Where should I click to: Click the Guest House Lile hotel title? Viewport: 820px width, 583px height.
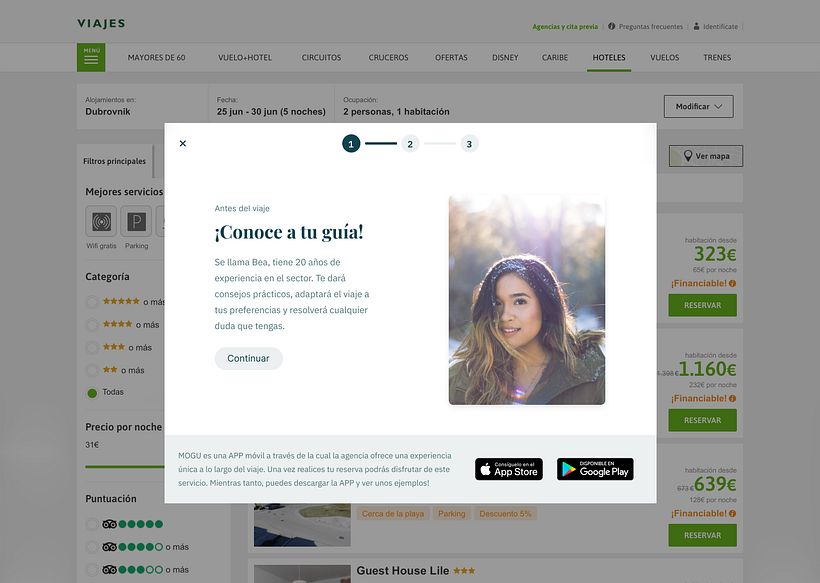[x=402, y=571]
